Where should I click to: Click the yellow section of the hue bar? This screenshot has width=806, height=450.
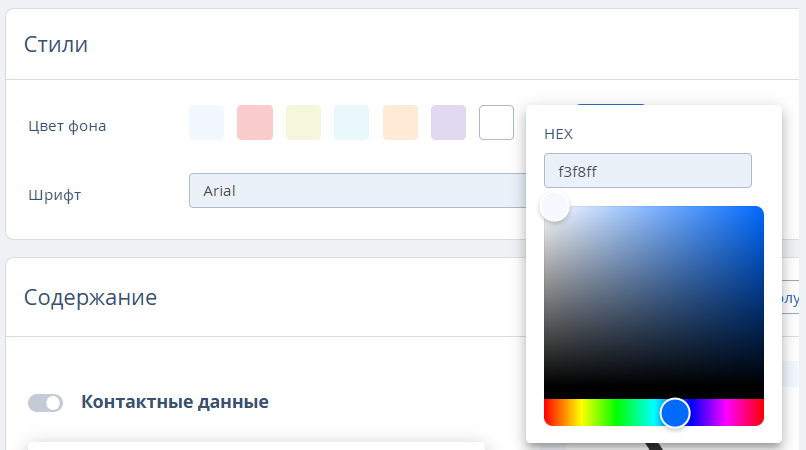581,412
